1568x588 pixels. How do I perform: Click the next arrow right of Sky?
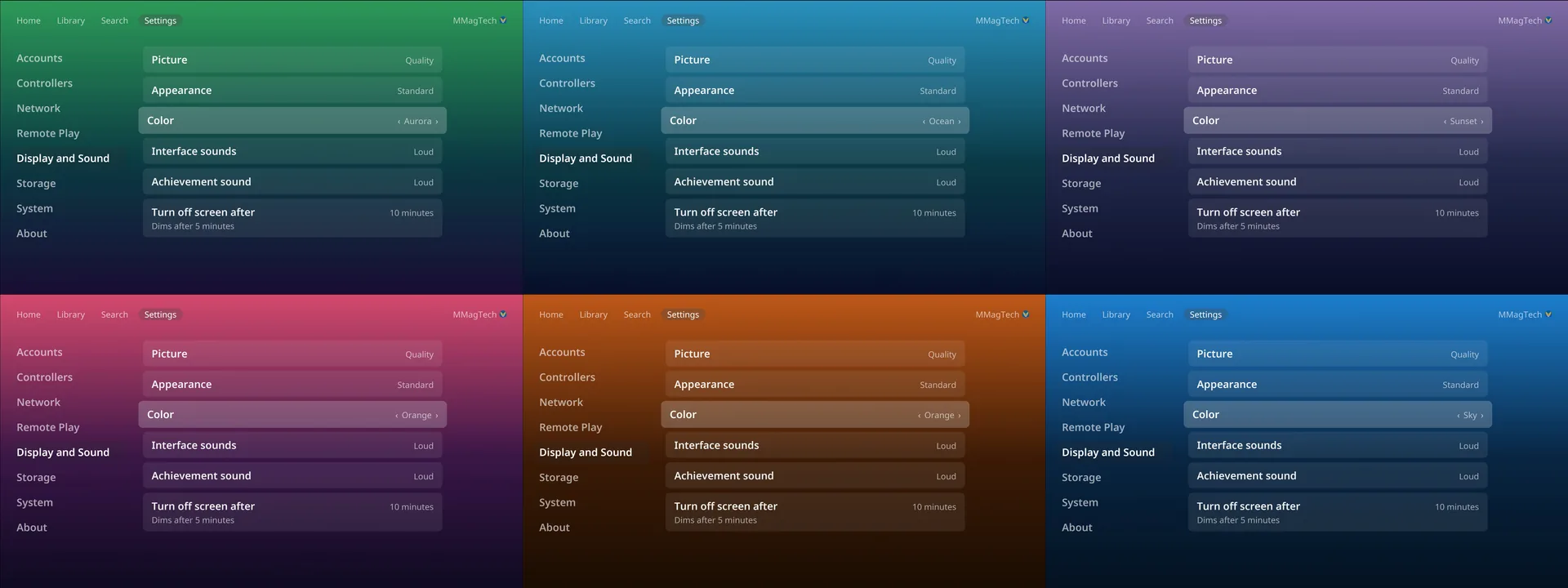1482,416
